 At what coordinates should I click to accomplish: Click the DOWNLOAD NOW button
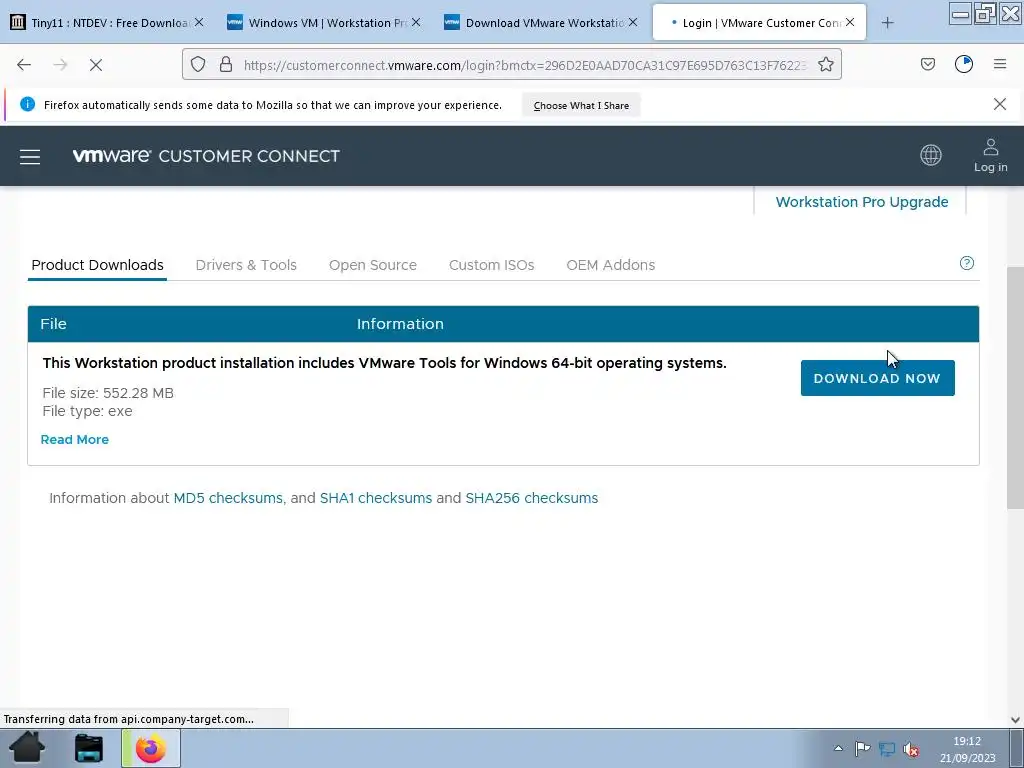pyautogui.click(x=878, y=378)
